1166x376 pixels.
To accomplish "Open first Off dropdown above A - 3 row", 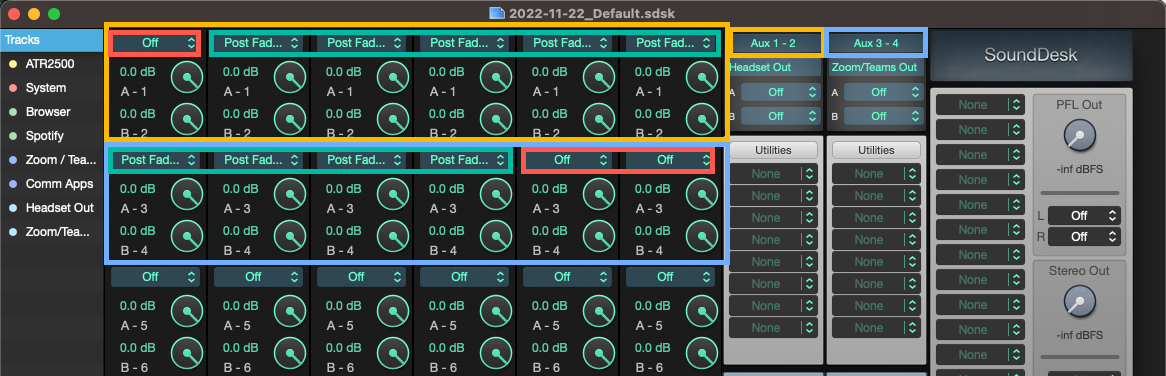I will [567, 160].
